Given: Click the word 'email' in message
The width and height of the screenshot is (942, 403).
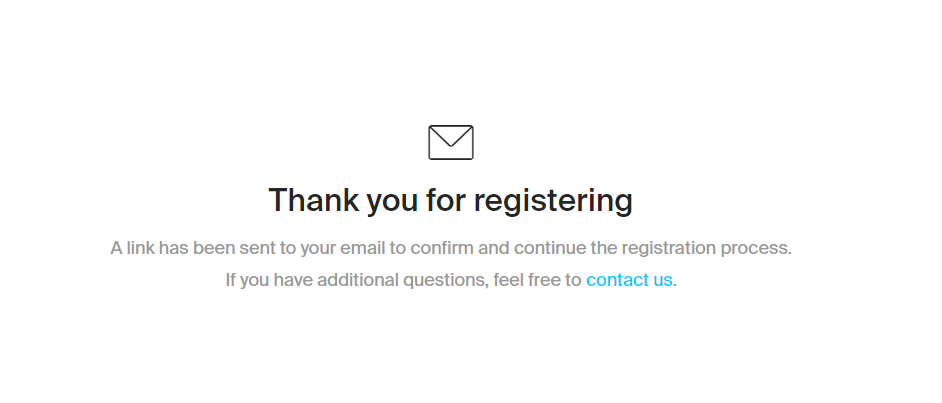Looking at the screenshot, I should pos(362,247).
